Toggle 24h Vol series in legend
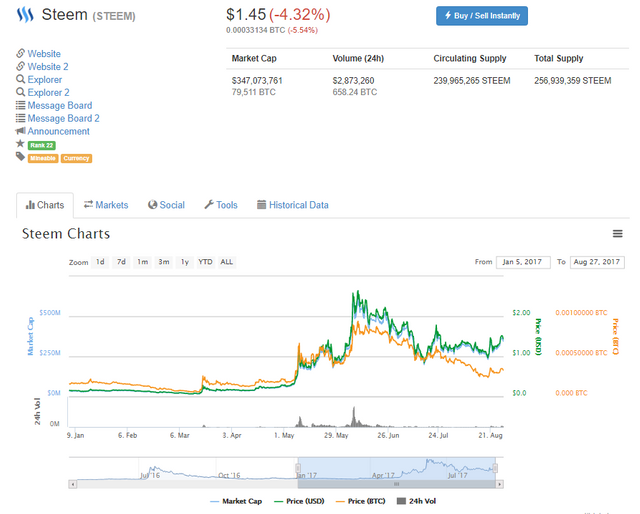640x514 pixels. pos(417,501)
